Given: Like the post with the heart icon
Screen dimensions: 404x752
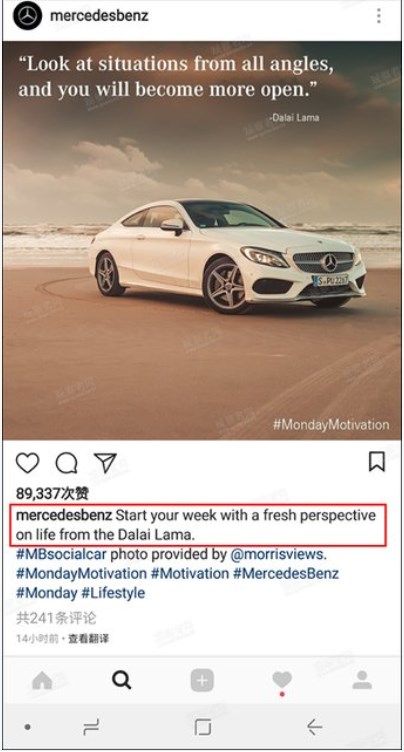Looking at the screenshot, I should coord(27,463).
